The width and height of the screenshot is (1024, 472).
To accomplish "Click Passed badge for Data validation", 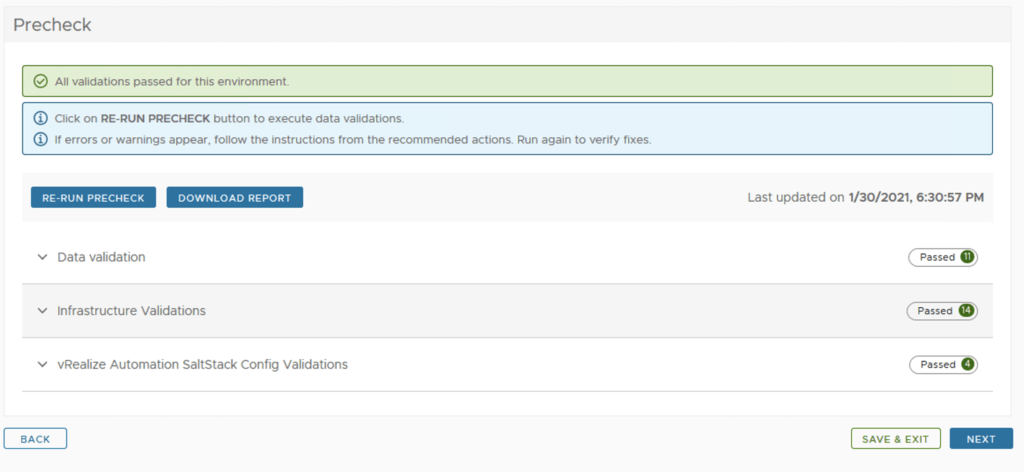I will 942,257.
